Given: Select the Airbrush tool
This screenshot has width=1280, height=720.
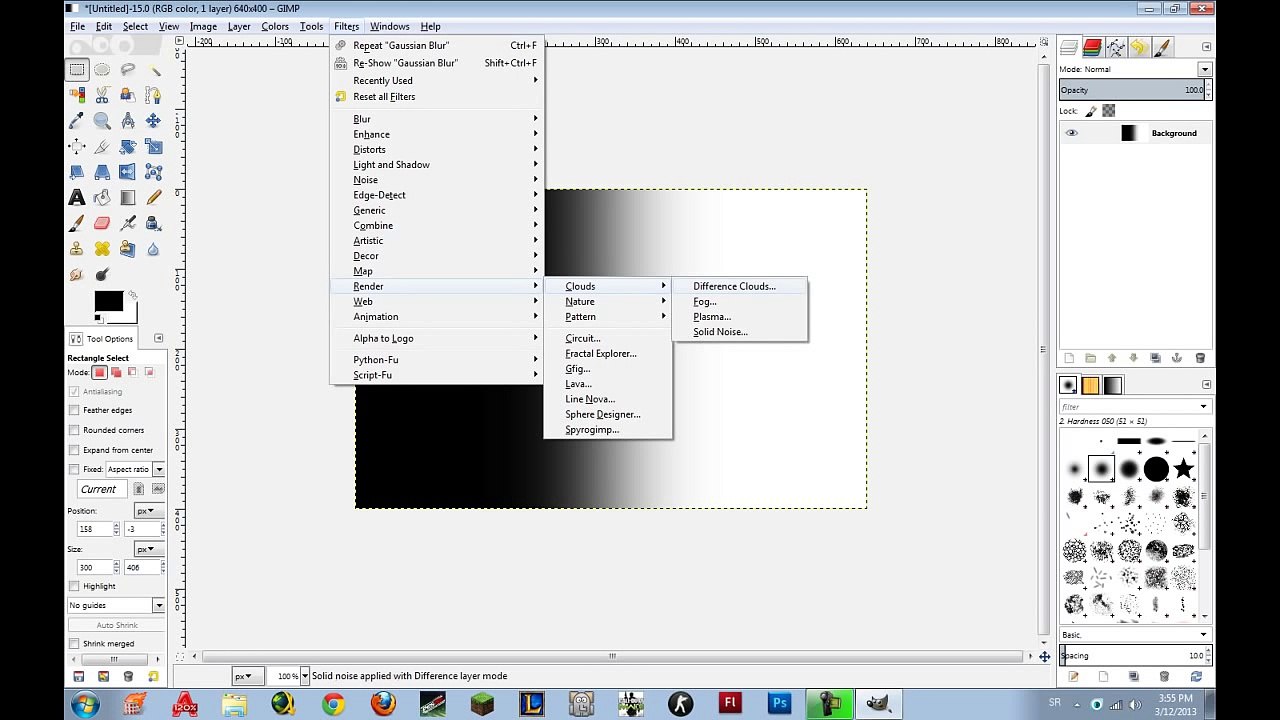Looking at the screenshot, I should point(128,224).
